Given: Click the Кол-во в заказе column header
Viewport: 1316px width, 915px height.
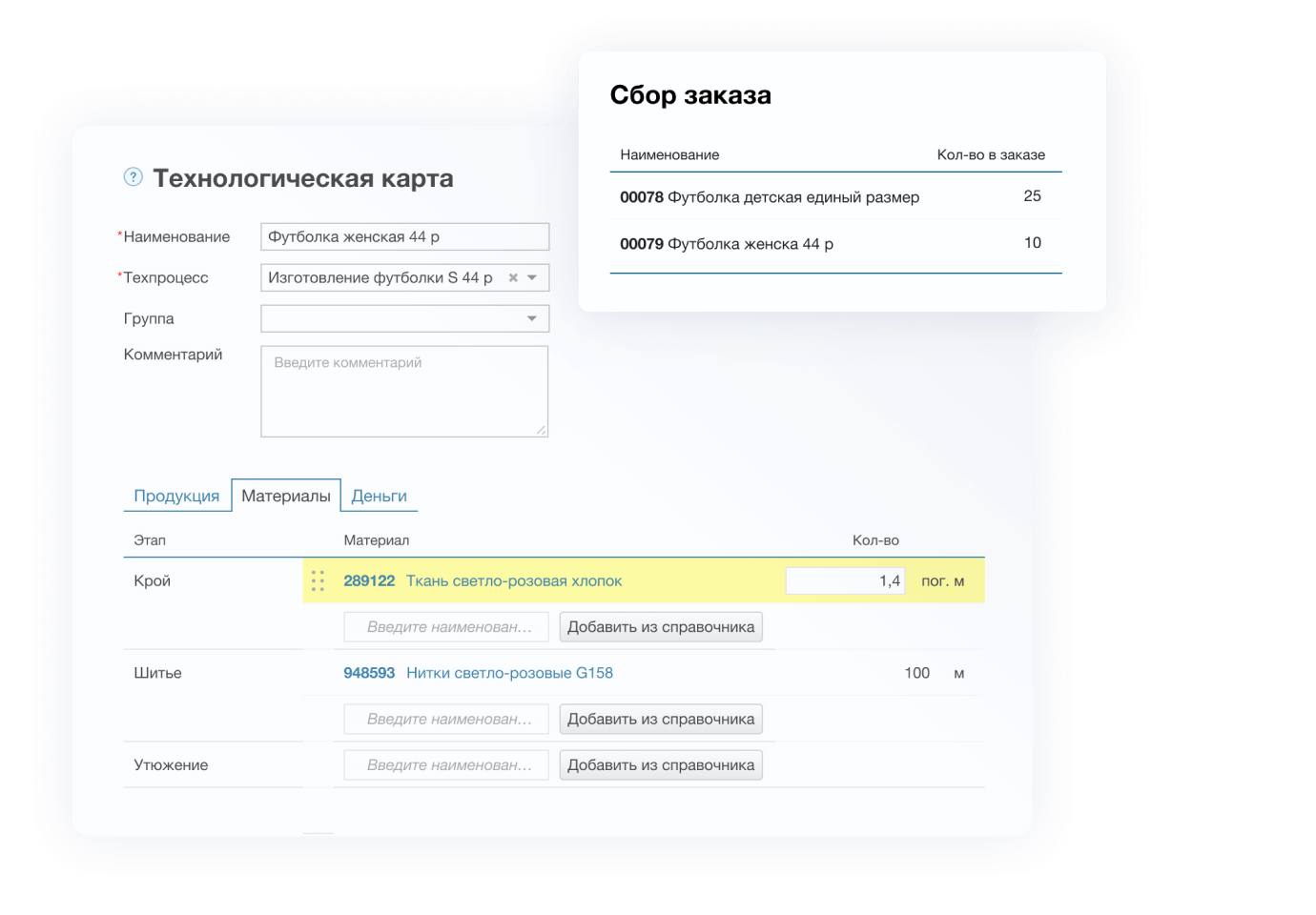Looking at the screenshot, I should pos(991,154).
